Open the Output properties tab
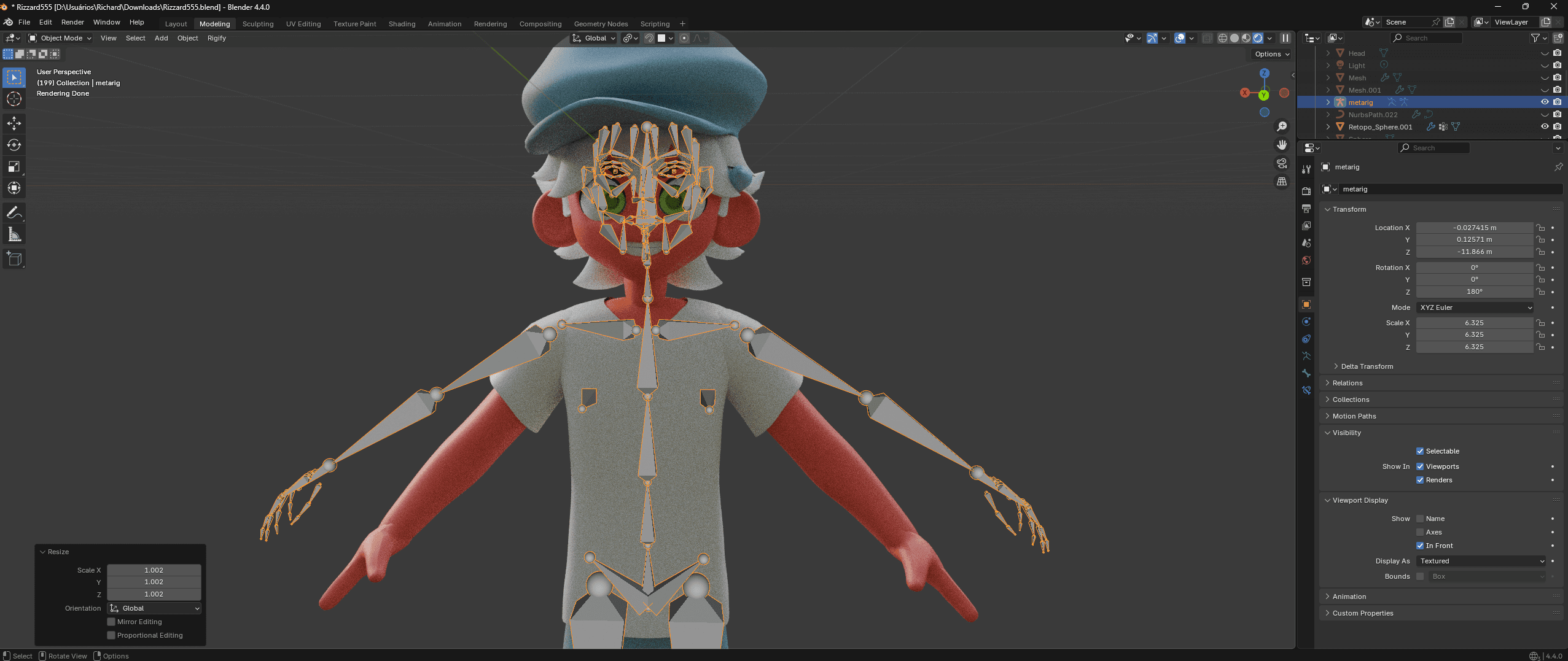The image size is (1568, 661). pos(1306,209)
